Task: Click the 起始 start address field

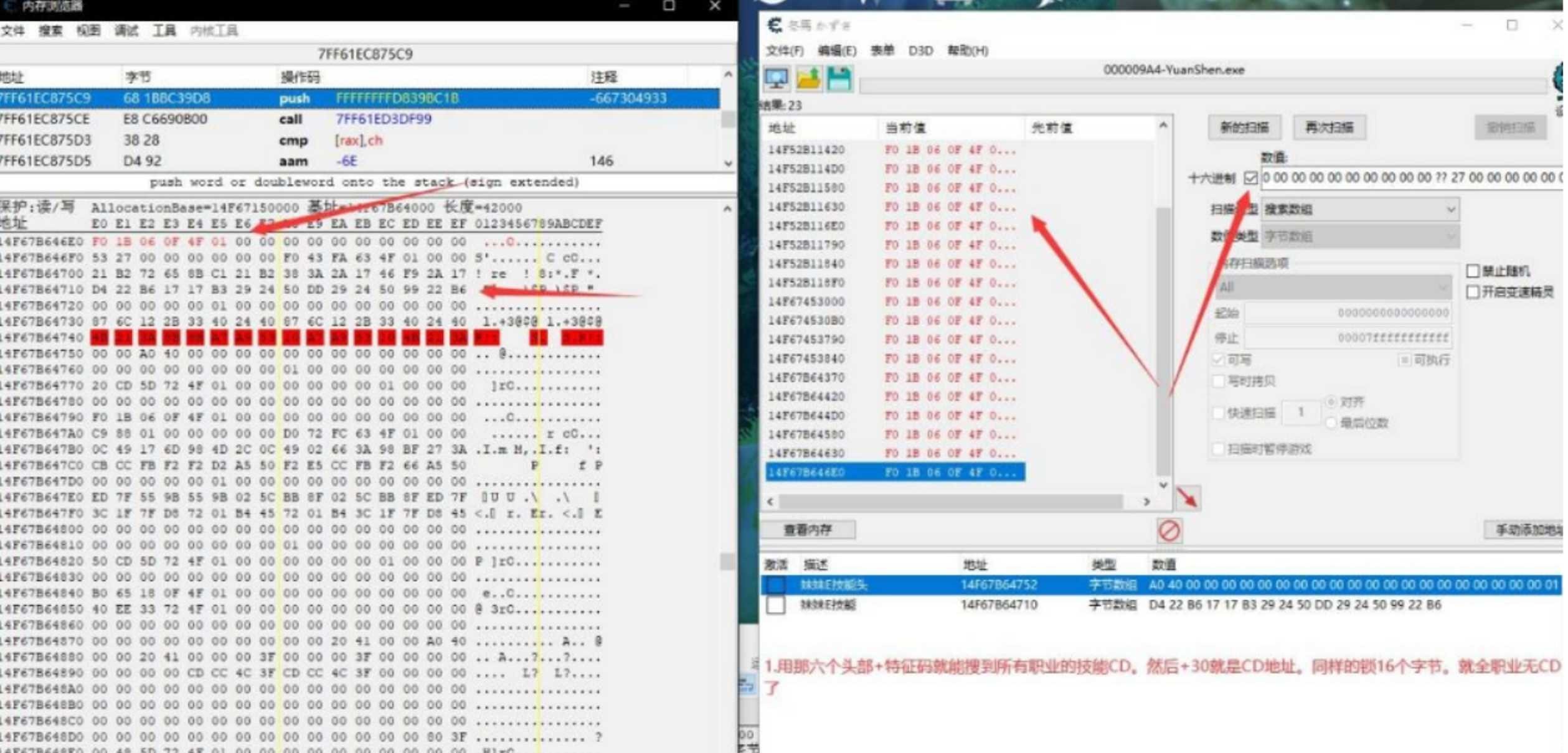Action: (x=1348, y=313)
